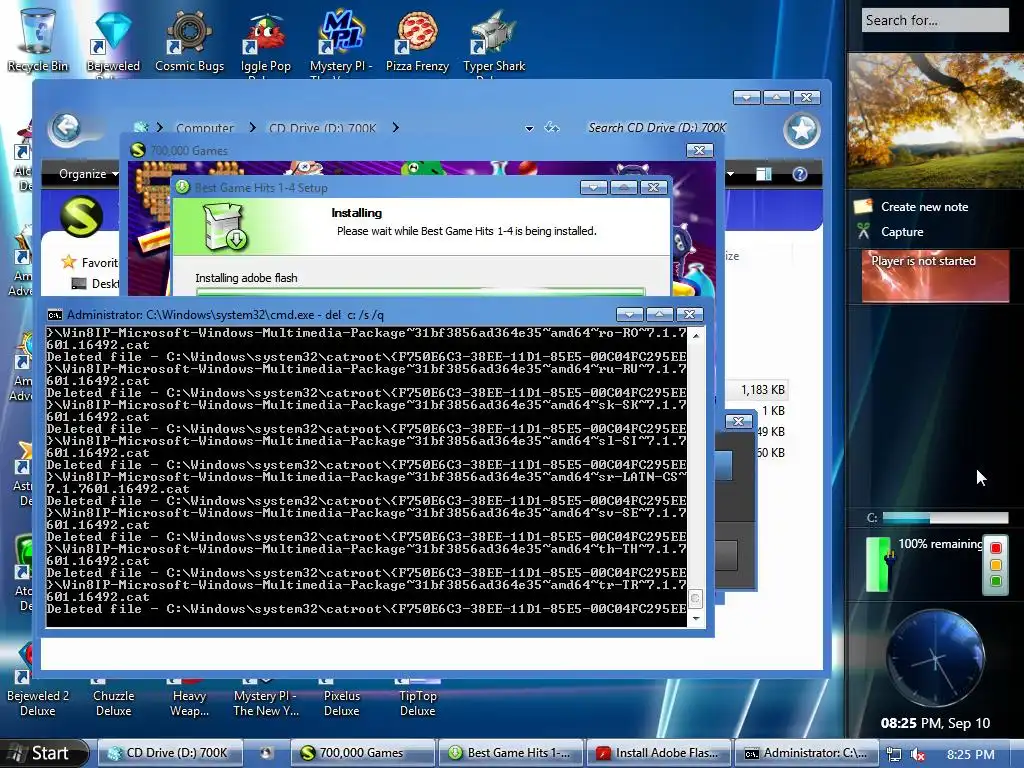Close the 700,000 Games window
Screen dimensions: 1024x768
(699, 150)
